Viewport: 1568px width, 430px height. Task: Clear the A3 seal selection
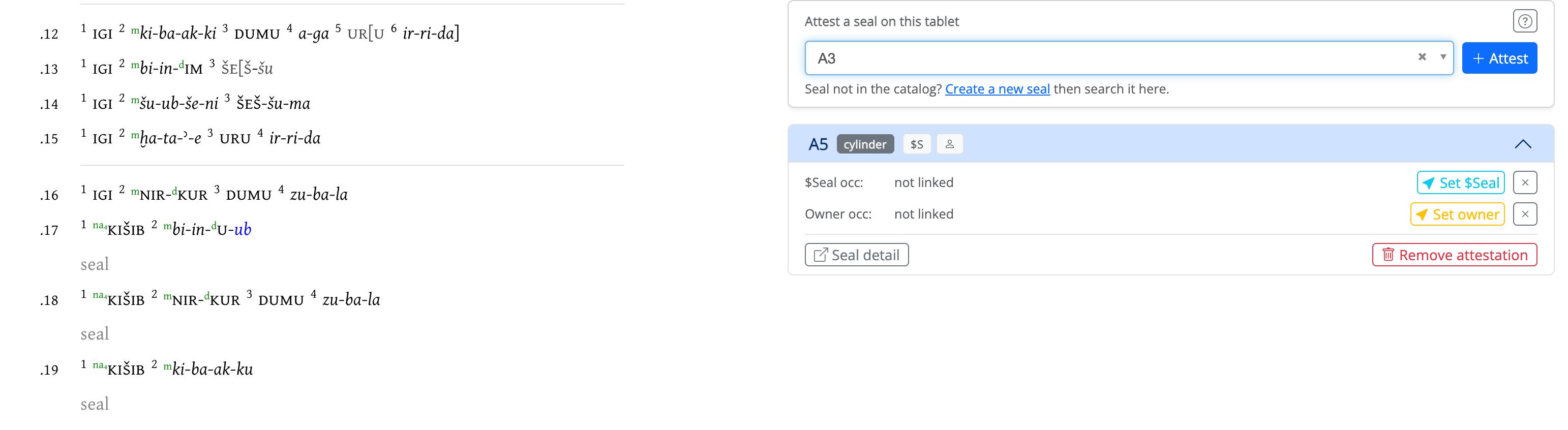pos(1422,57)
